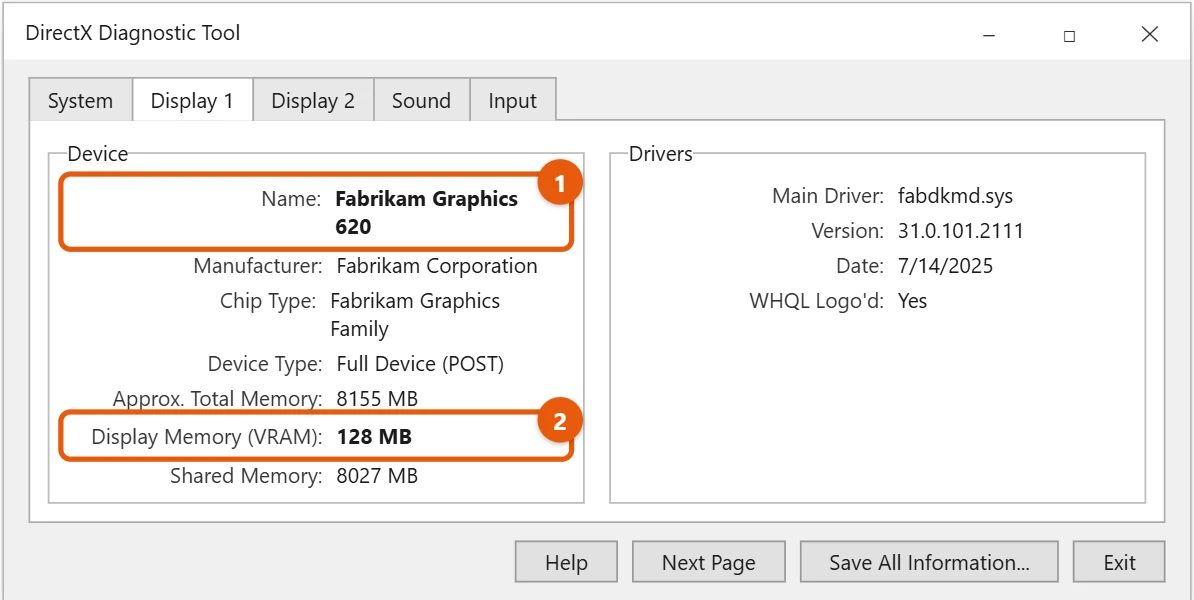Click the Exit button
Image resolution: width=1194 pixels, height=600 pixels.
tap(1119, 563)
